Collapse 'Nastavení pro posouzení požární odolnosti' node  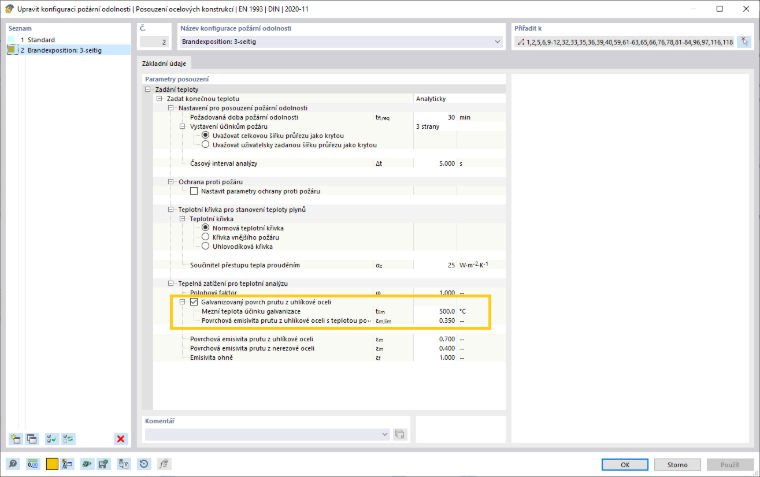(x=171, y=108)
